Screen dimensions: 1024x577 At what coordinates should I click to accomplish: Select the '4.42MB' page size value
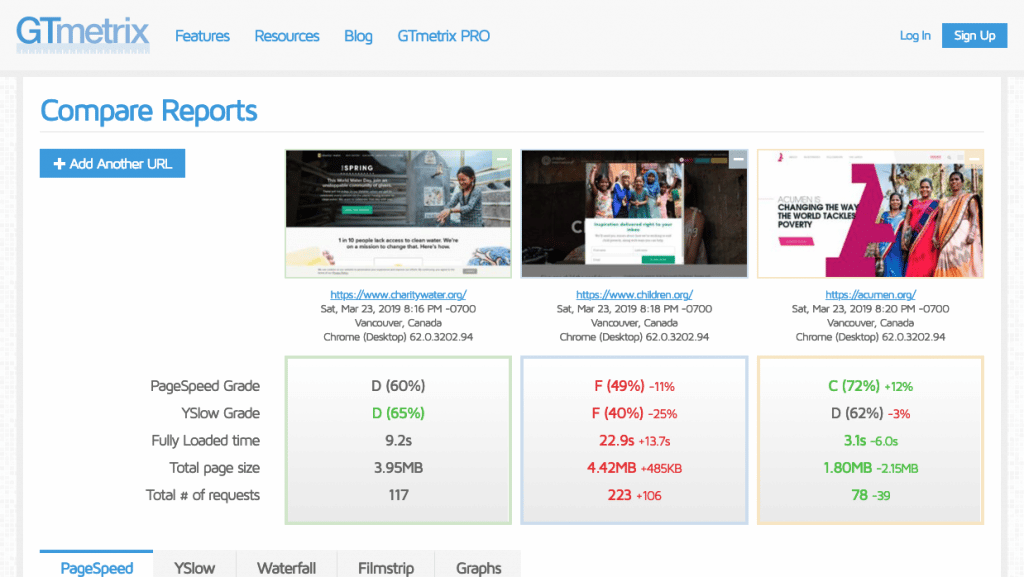[611, 468]
